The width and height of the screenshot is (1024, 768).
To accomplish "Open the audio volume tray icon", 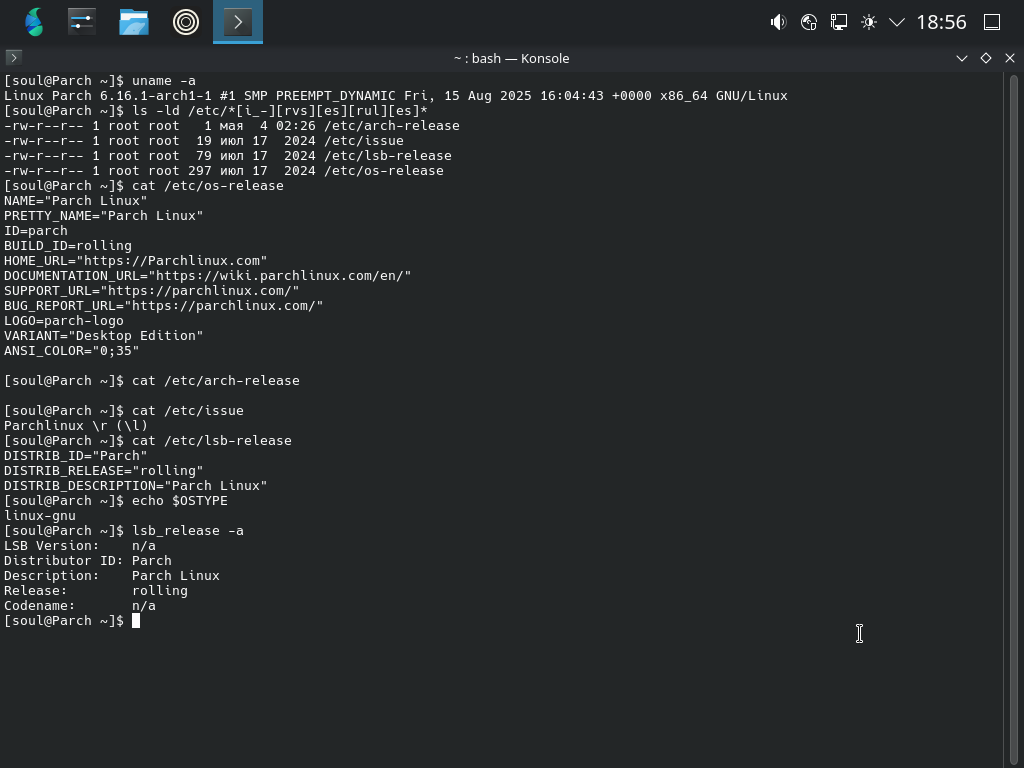I will click(778, 22).
